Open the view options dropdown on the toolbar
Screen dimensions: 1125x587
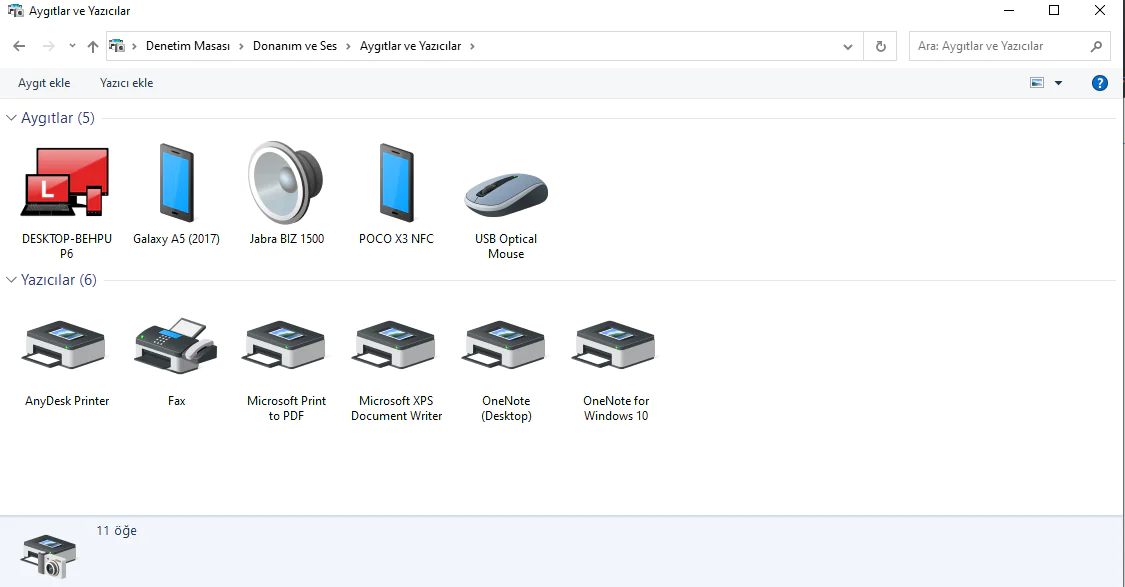click(x=1057, y=83)
